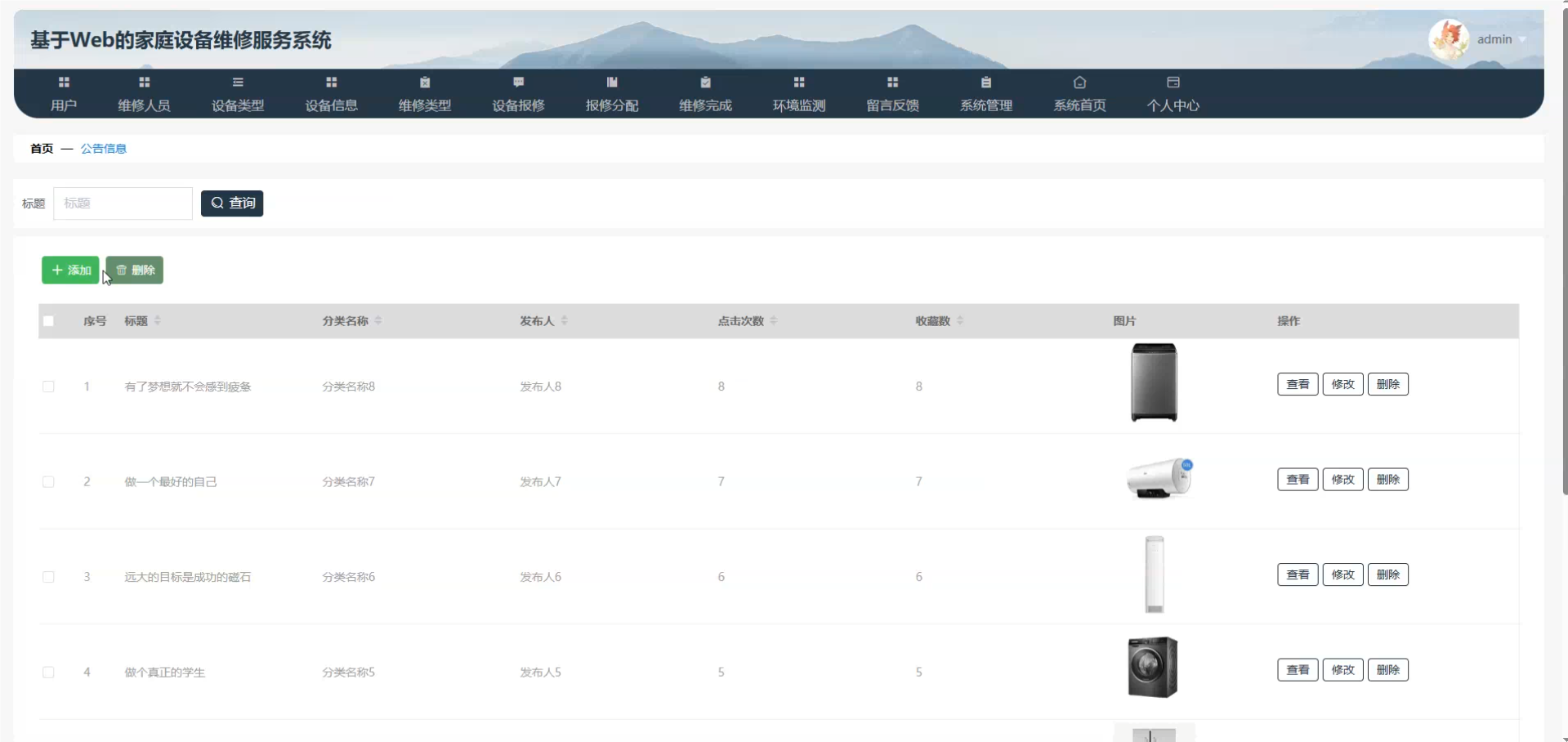Focus the 标题 search input field
This screenshot has width=1568, height=742.
click(123, 203)
